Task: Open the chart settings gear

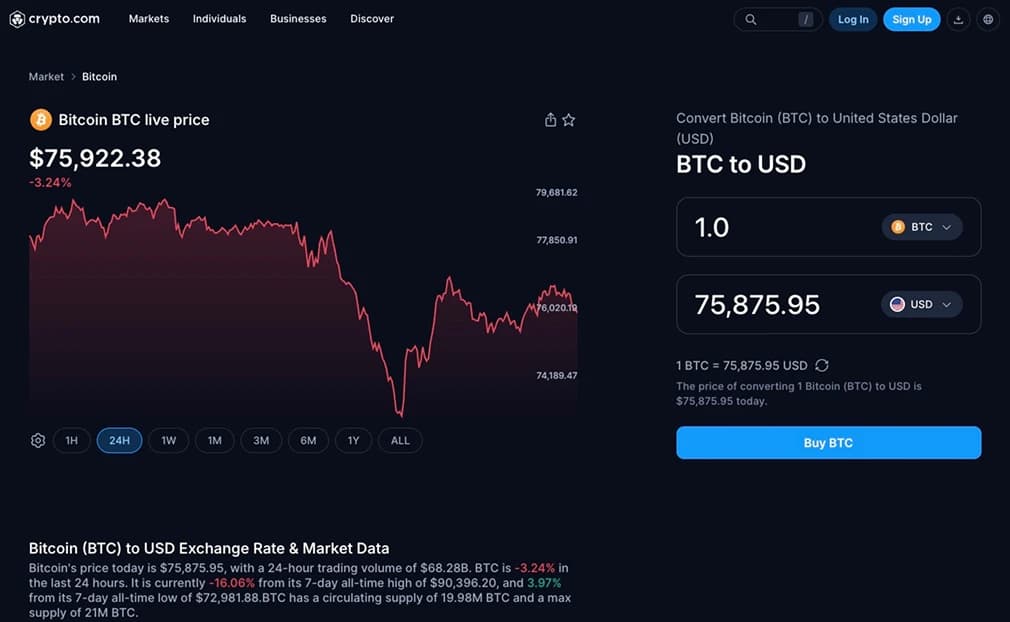Action: click(37, 440)
